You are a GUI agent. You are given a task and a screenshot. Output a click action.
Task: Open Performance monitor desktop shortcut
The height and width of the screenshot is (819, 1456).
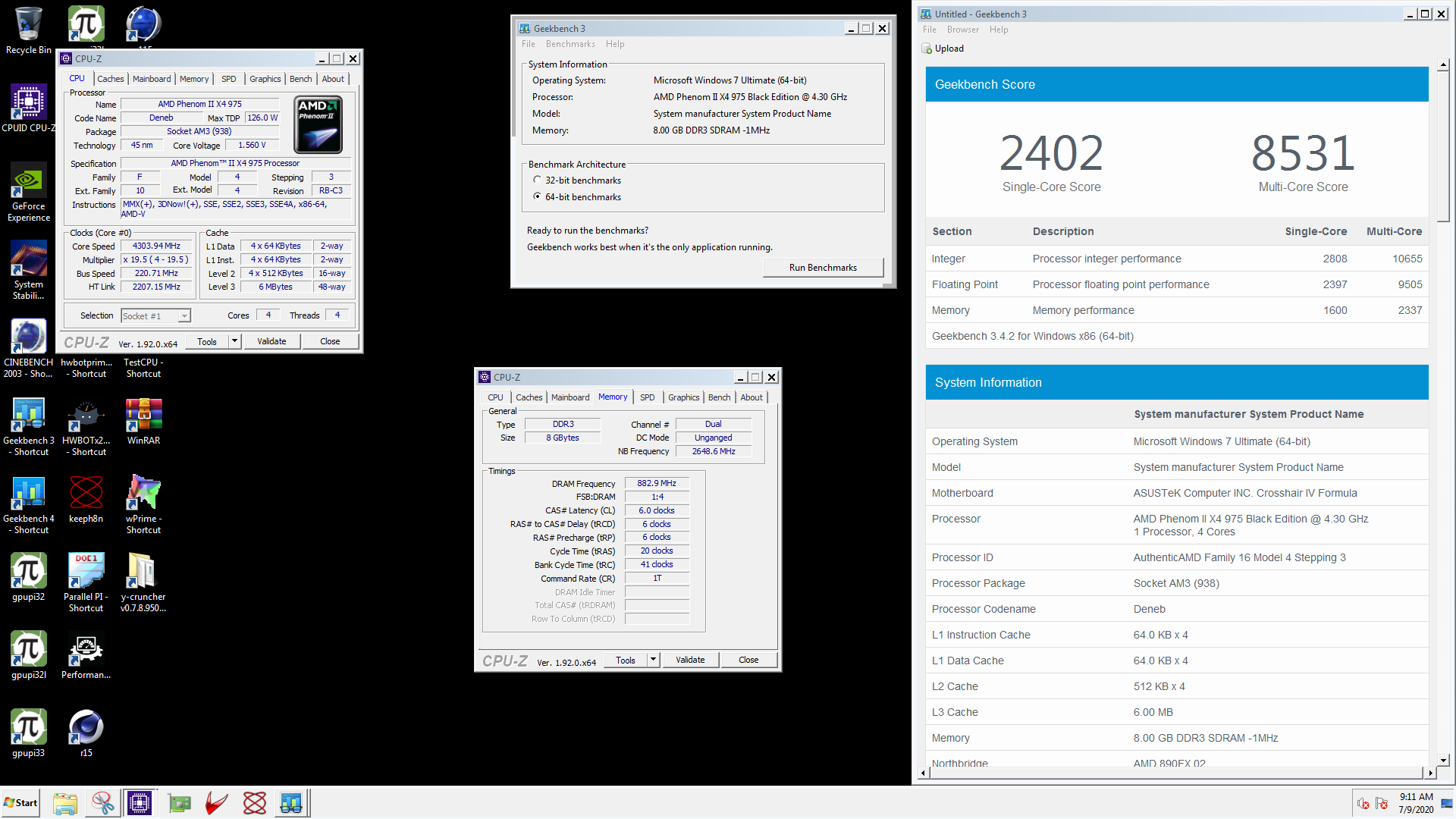click(x=86, y=656)
